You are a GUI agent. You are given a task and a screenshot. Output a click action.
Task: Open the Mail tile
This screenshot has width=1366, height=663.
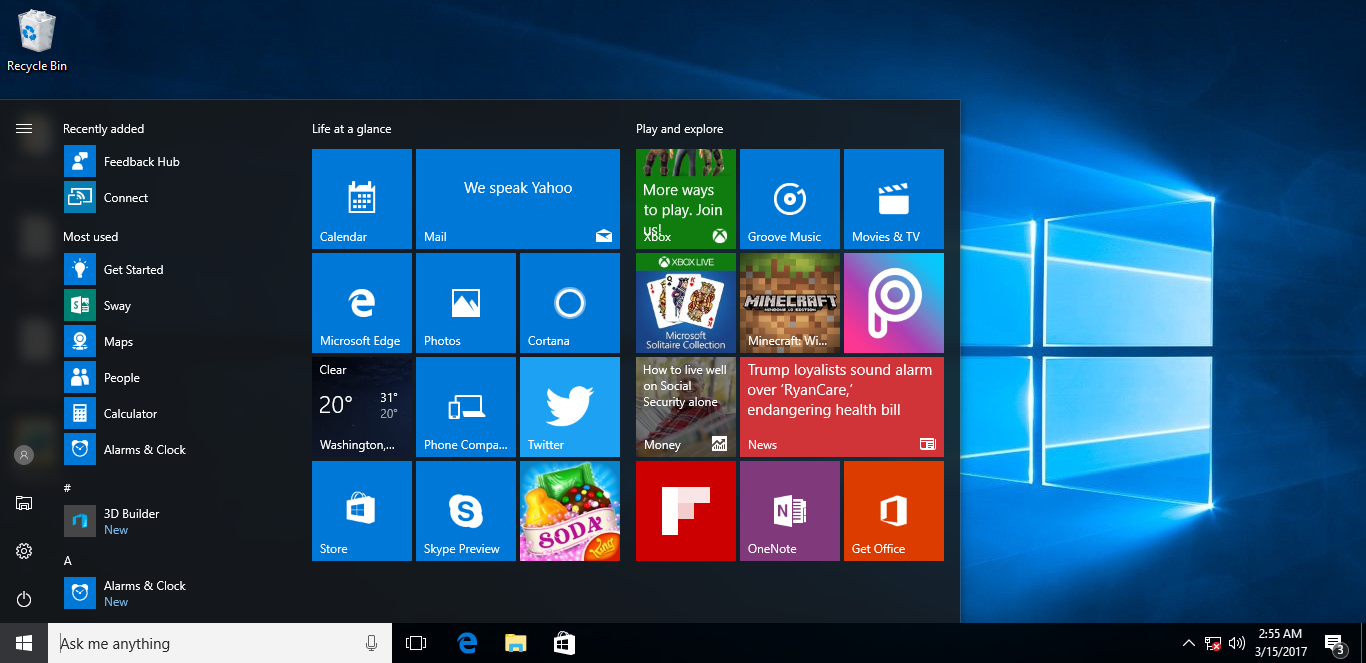point(518,199)
